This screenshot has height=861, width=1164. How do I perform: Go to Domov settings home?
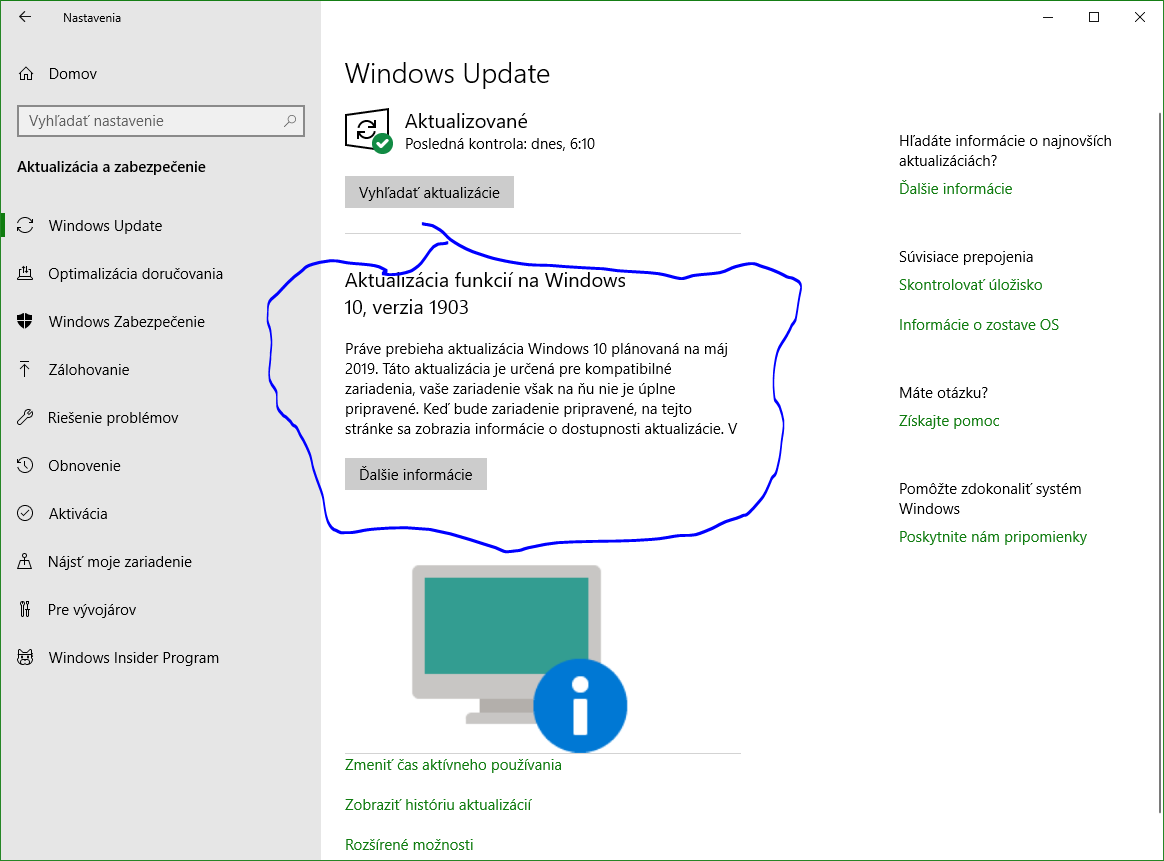click(x=161, y=73)
